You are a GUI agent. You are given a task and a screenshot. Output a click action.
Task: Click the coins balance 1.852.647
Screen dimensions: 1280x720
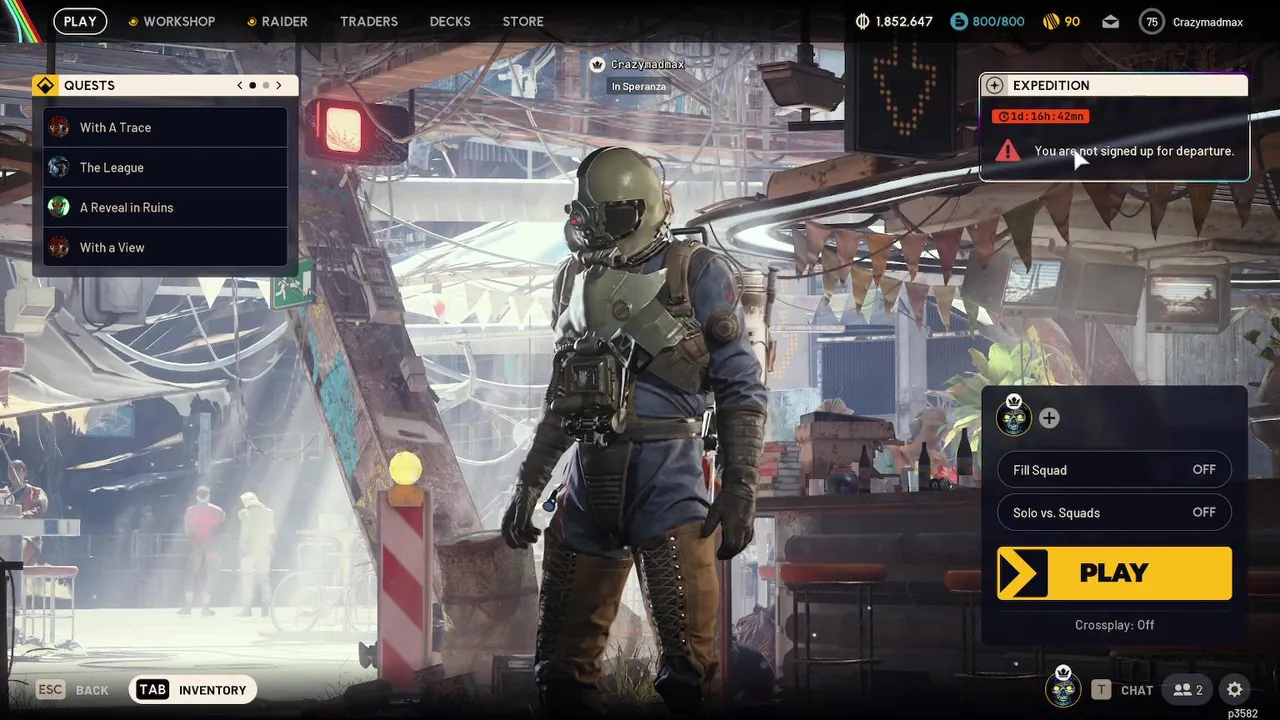[x=895, y=21]
